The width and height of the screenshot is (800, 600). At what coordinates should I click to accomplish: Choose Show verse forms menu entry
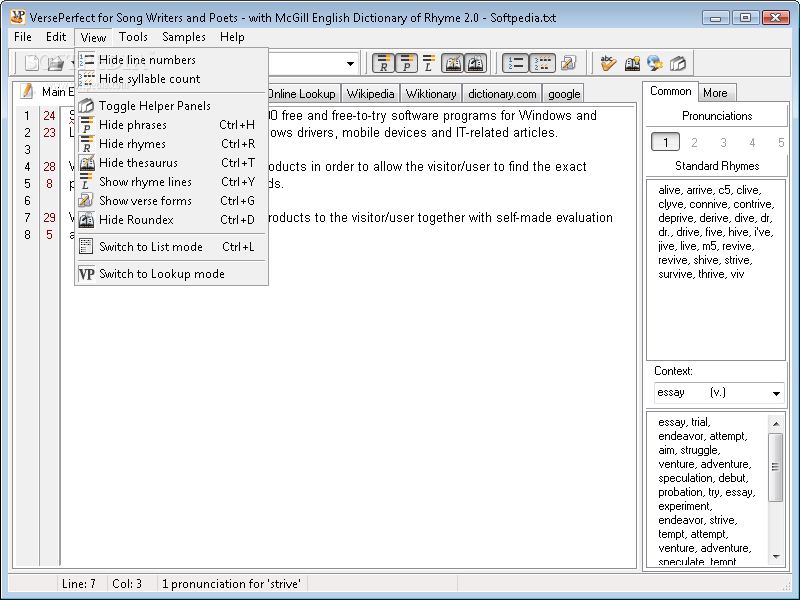171,201
